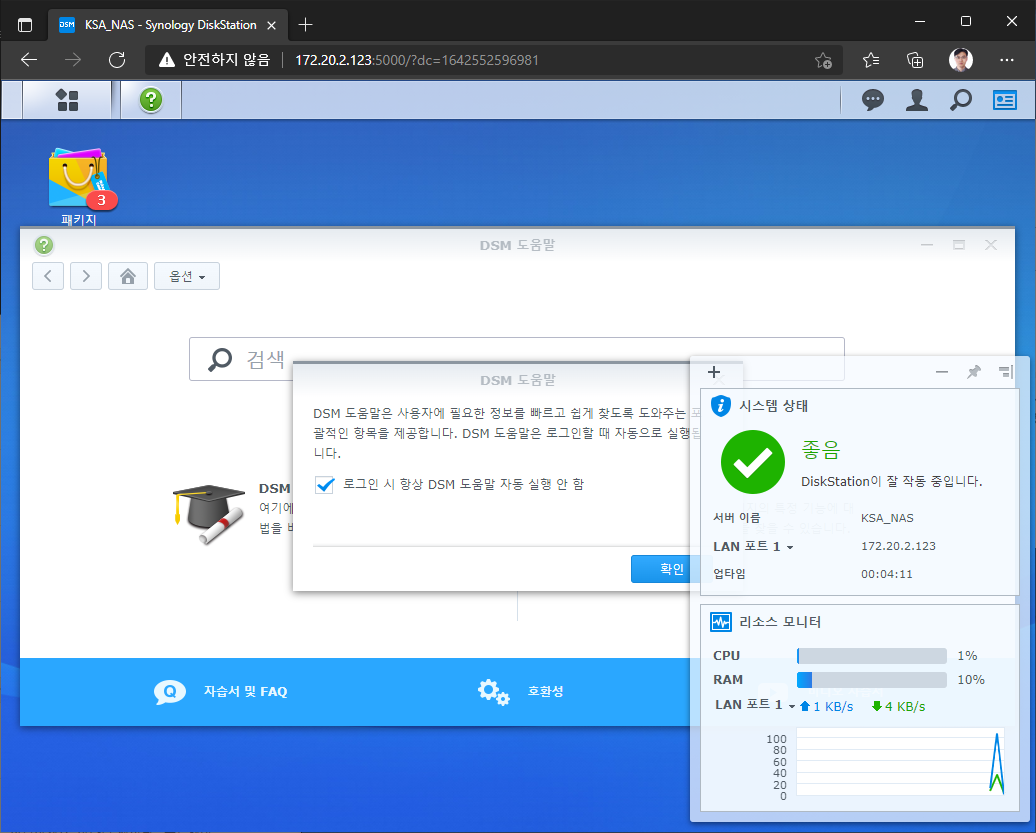Minimize the widget panel
Viewport: 1036px width, 833px height.
pyautogui.click(x=942, y=372)
